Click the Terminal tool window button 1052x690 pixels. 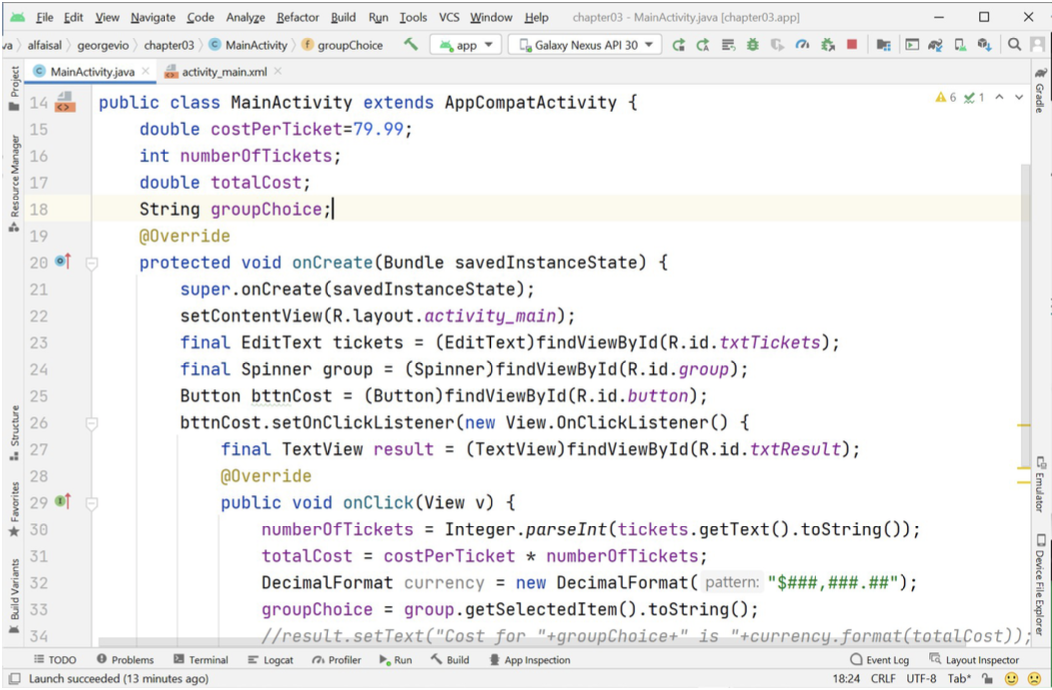click(201, 660)
